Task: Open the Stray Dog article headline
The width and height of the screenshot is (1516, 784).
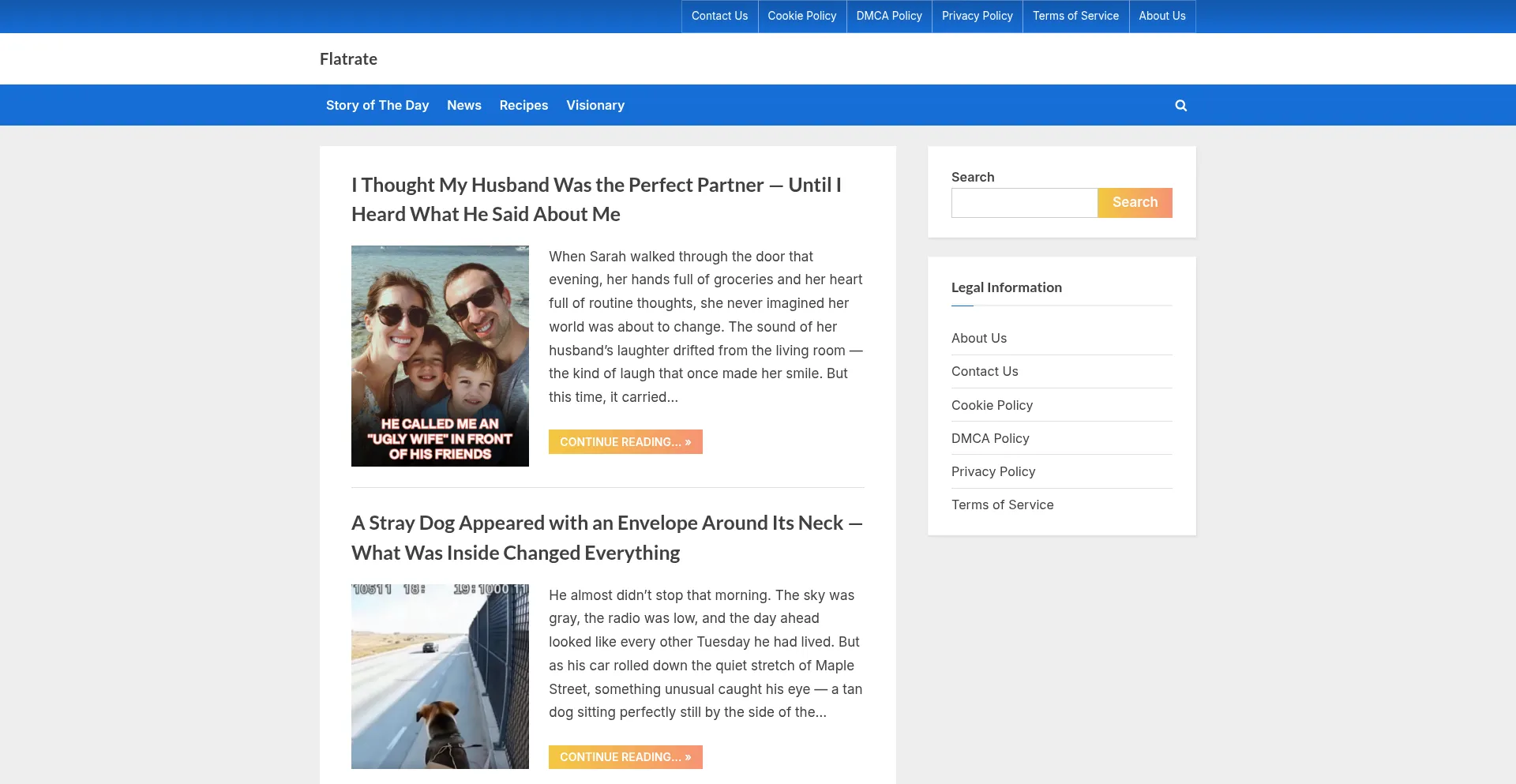Action: [x=606, y=537]
